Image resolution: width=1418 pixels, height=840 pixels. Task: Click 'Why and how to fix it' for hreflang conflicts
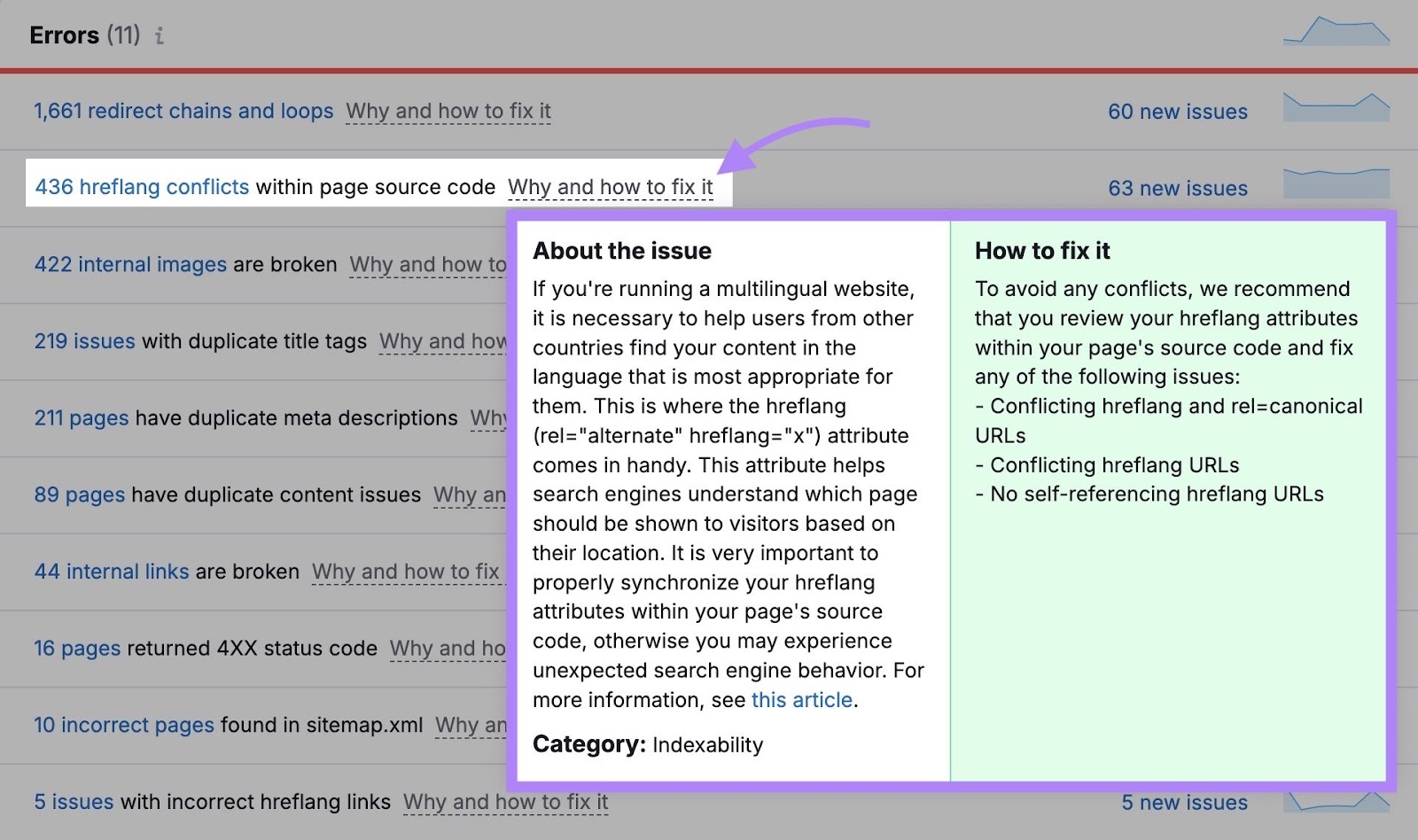coord(611,188)
